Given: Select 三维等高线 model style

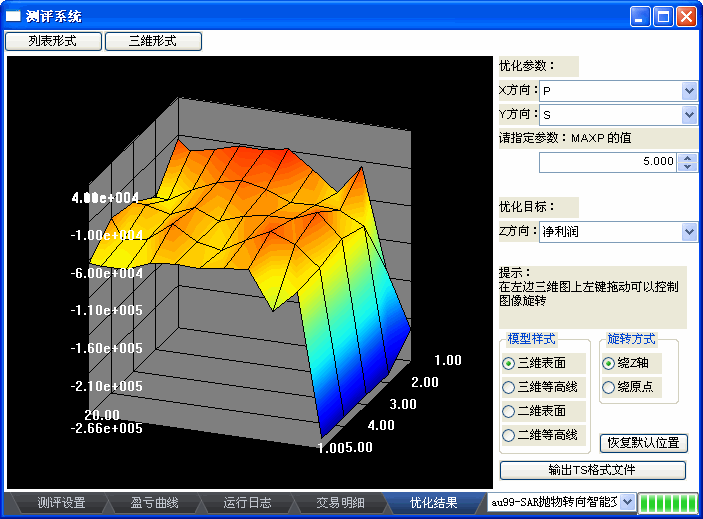Looking at the screenshot, I should [509, 387].
